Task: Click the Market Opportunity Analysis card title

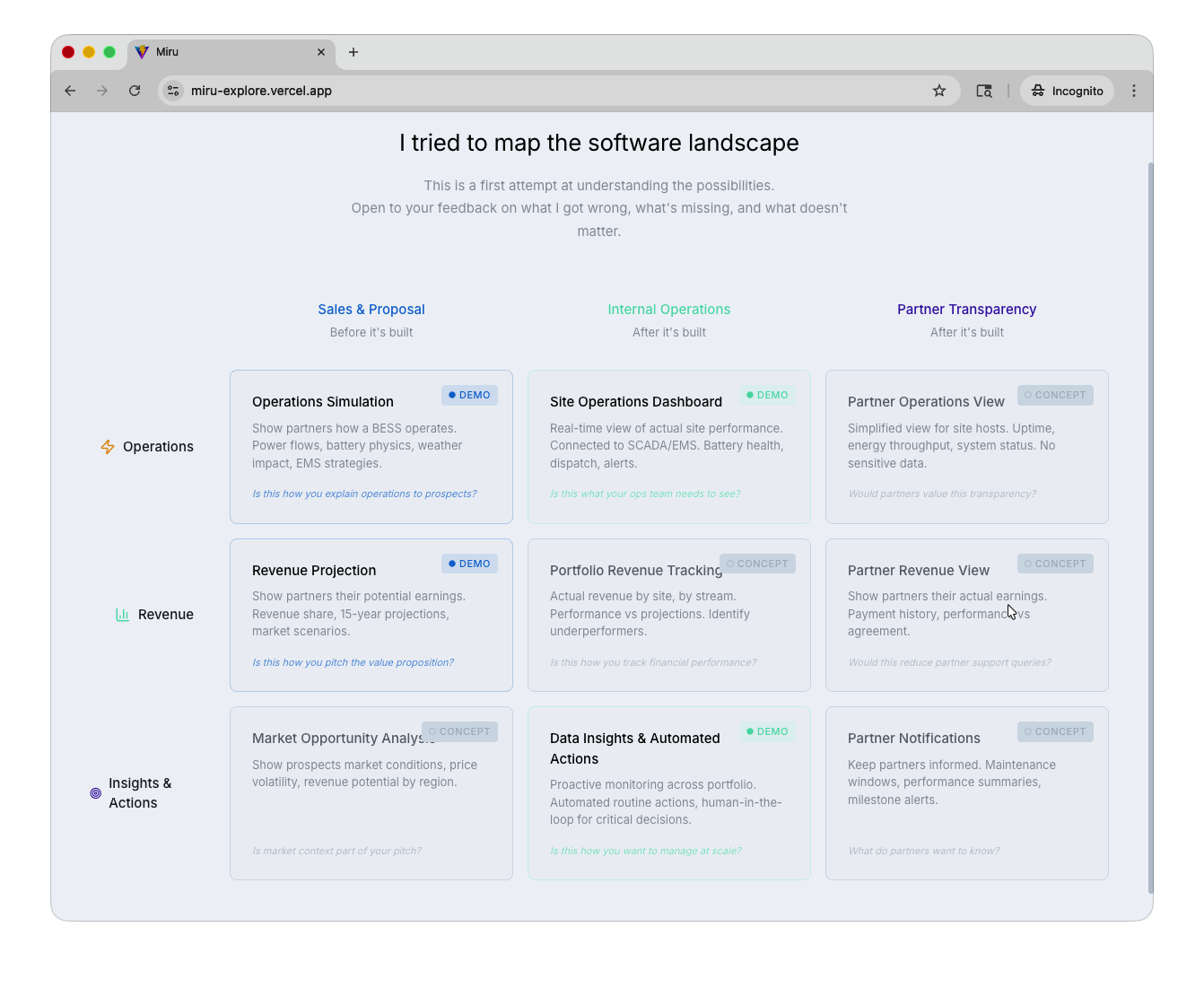Action: click(x=337, y=739)
